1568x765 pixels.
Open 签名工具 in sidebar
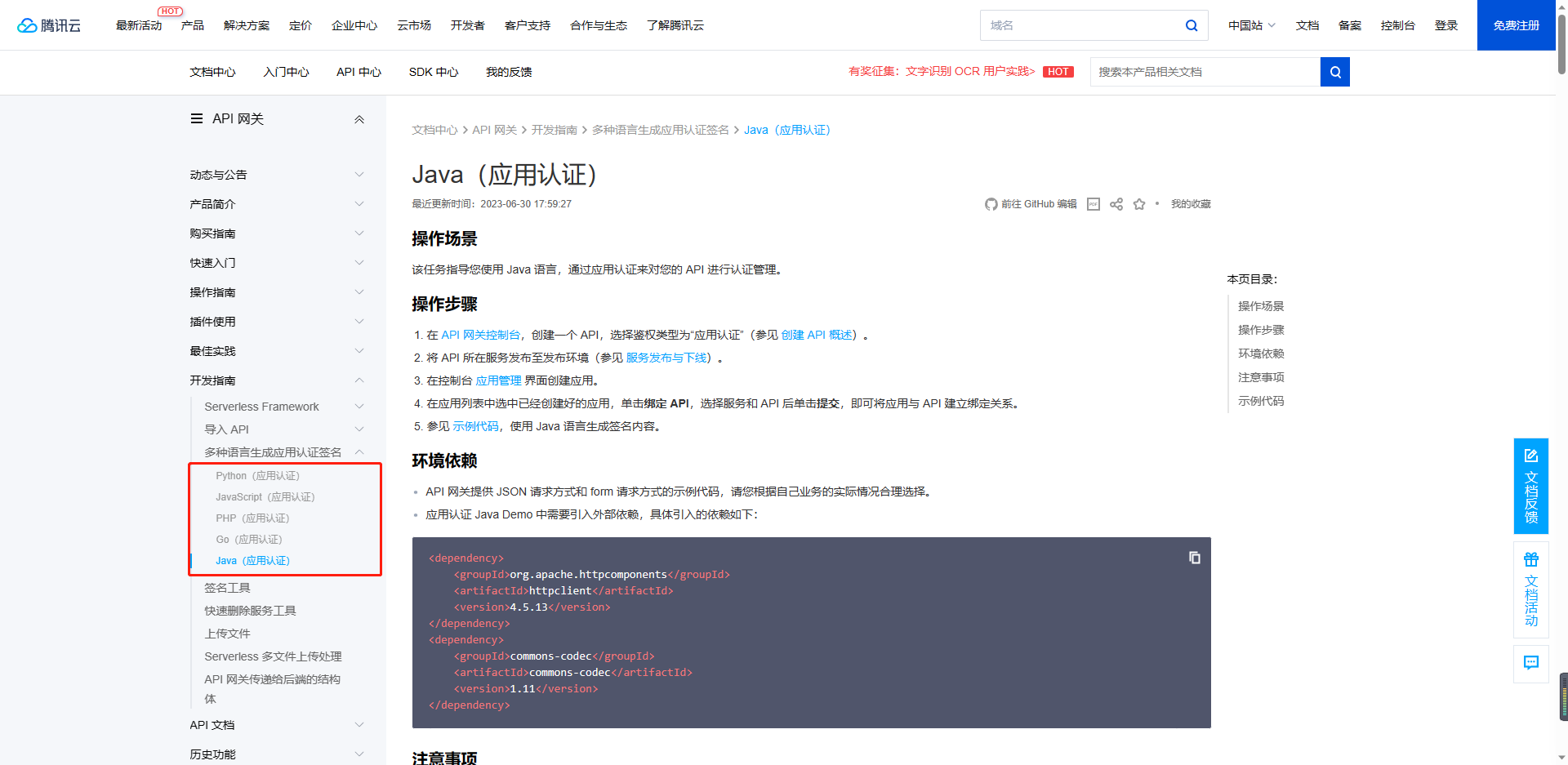(x=227, y=588)
